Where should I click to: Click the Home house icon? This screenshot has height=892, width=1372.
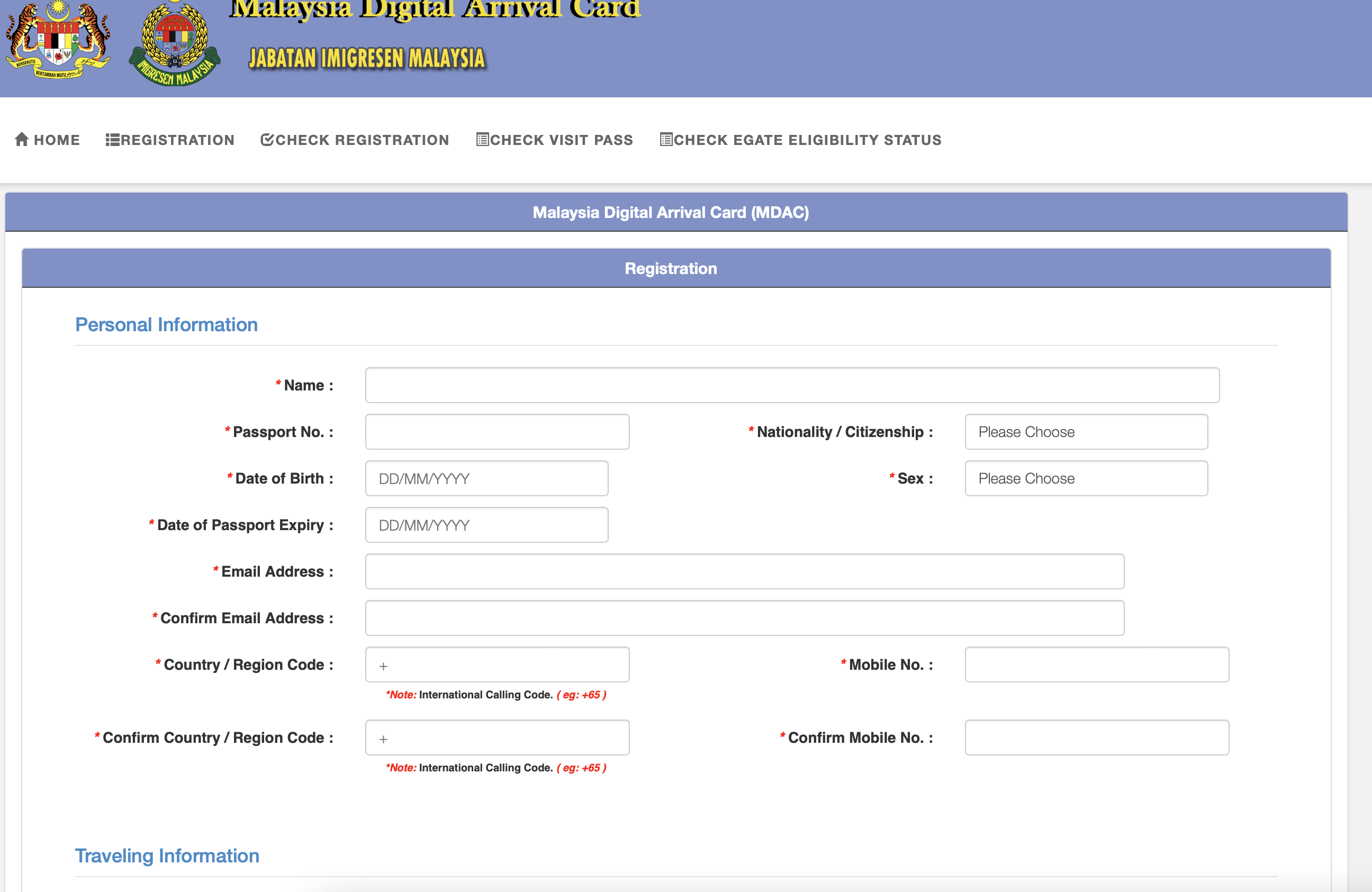(21, 140)
